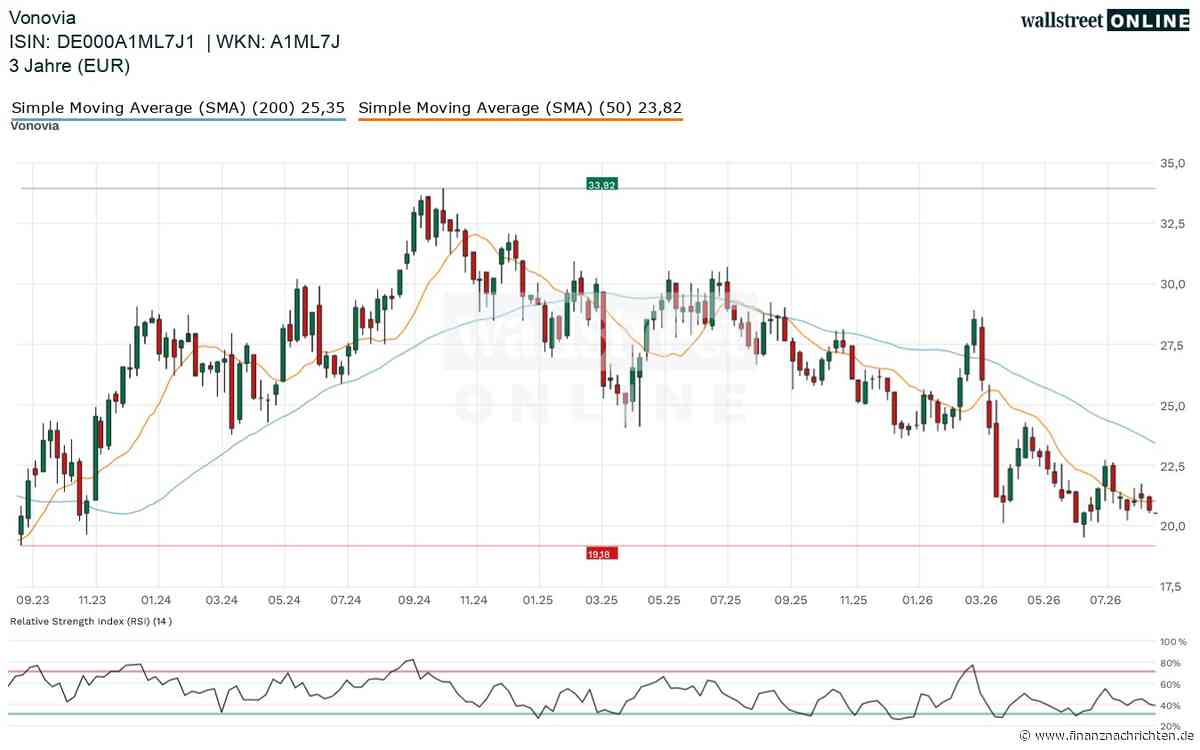This screenshot has width=1200, height=750.
Task: Click the ISIN DE000A1ML7J1 text
Action: click(x=103, y=42)
